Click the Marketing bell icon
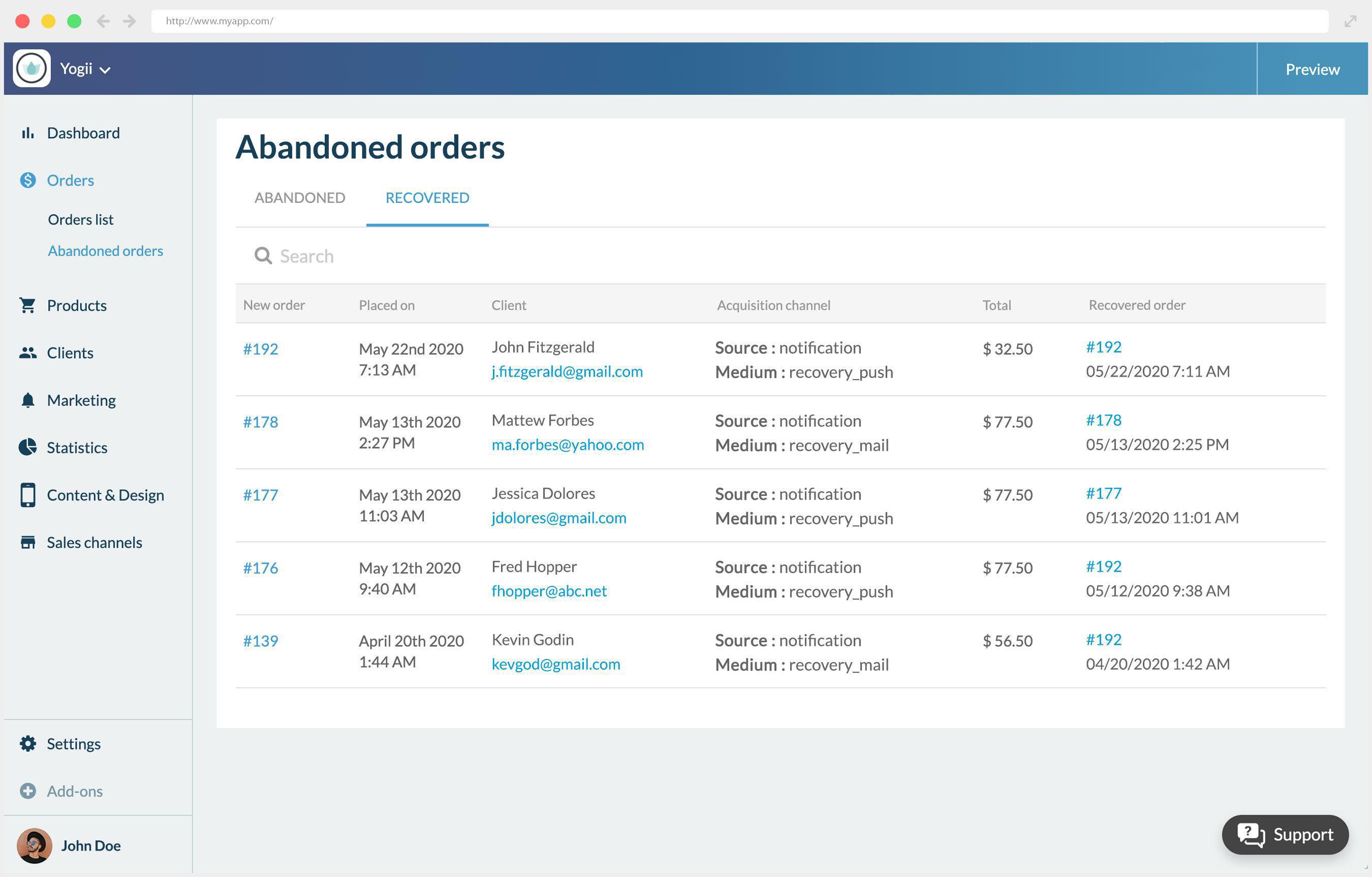 27,400
